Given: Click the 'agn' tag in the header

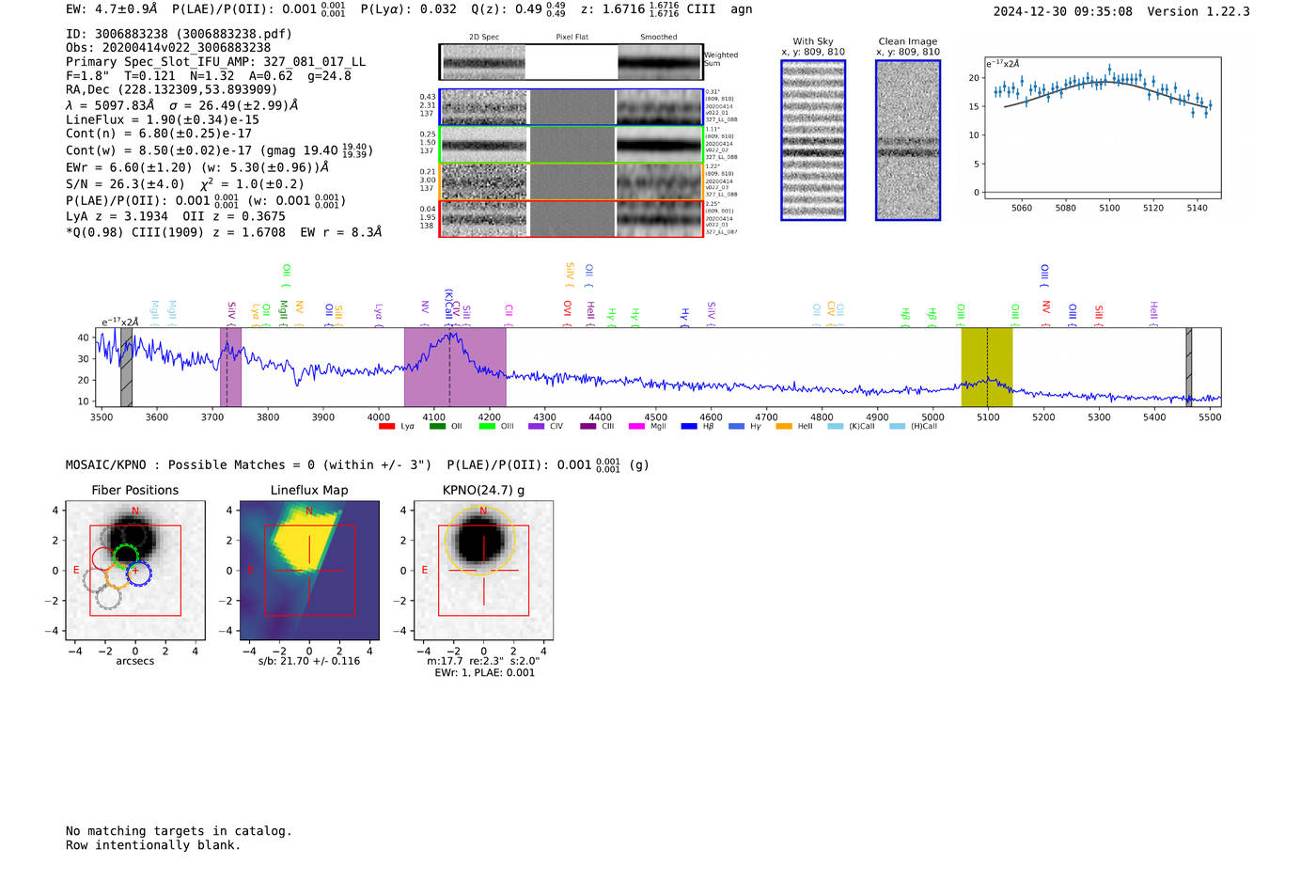Looking at the screenshot, I should point(742,9).
